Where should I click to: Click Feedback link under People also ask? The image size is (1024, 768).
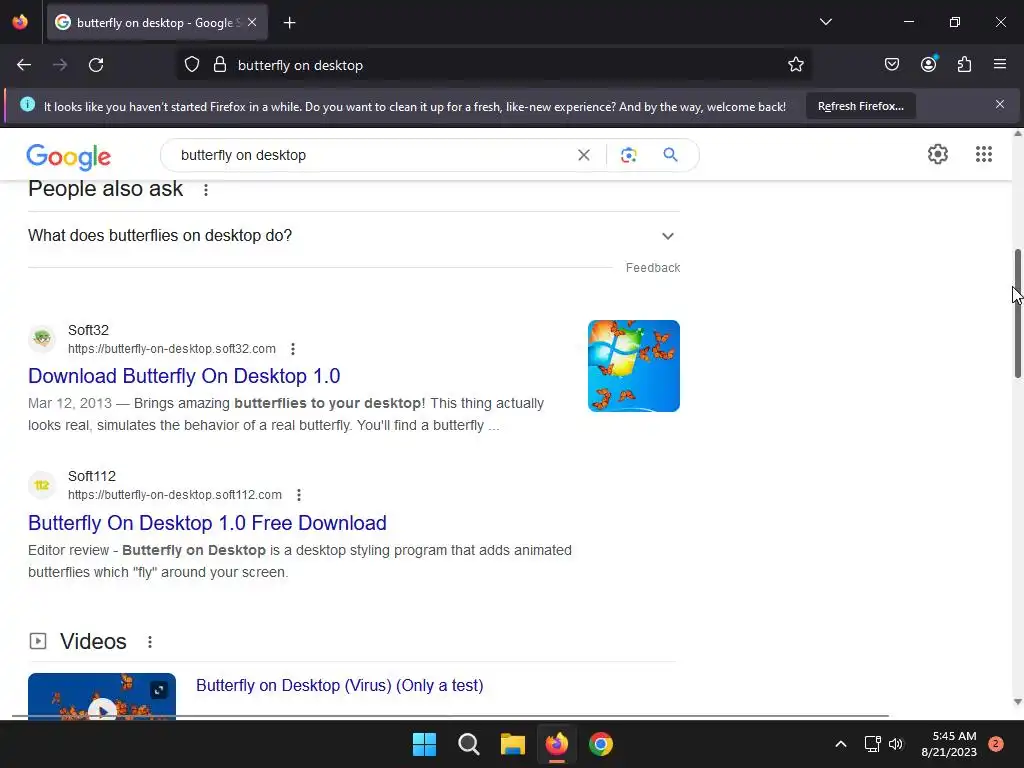click(653, 268)
